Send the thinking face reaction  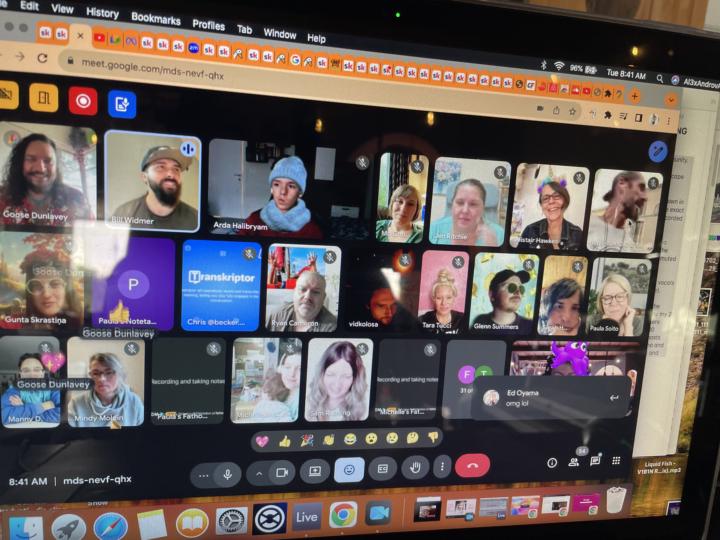(x=412, y=437)
